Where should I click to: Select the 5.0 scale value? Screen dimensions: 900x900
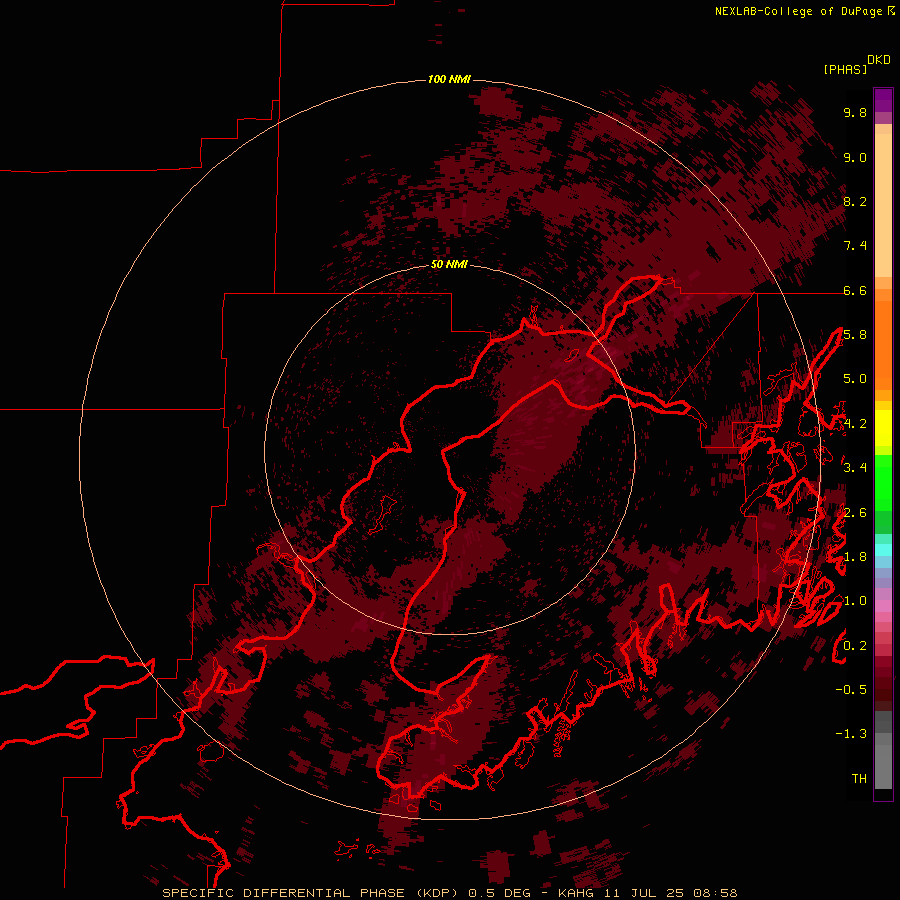pyautogui.click(x=855, y=379)
